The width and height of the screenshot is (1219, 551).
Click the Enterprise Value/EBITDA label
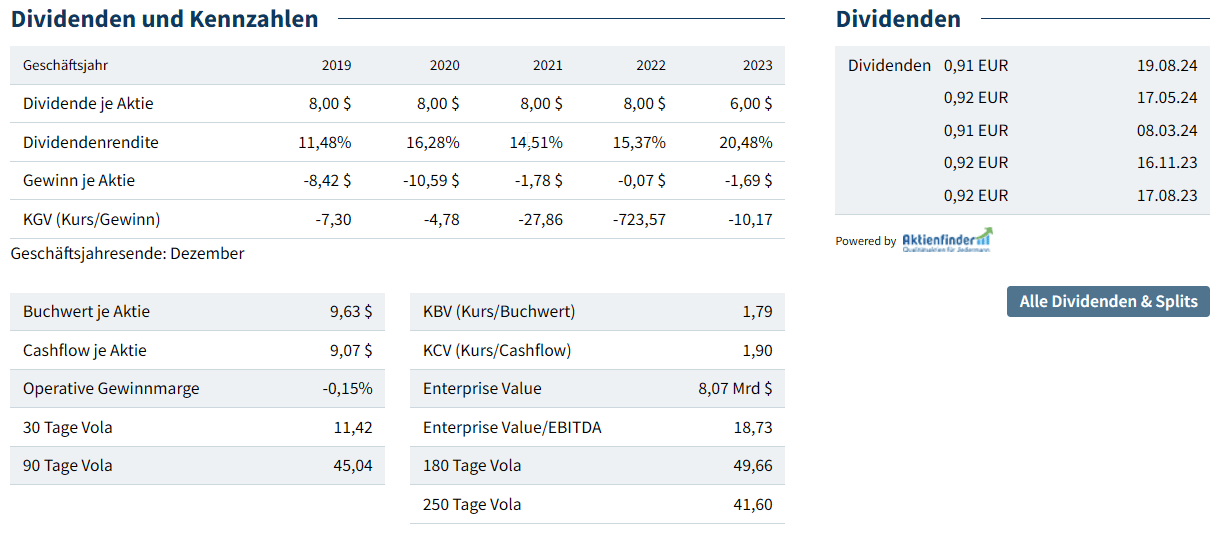click(512, 427)
